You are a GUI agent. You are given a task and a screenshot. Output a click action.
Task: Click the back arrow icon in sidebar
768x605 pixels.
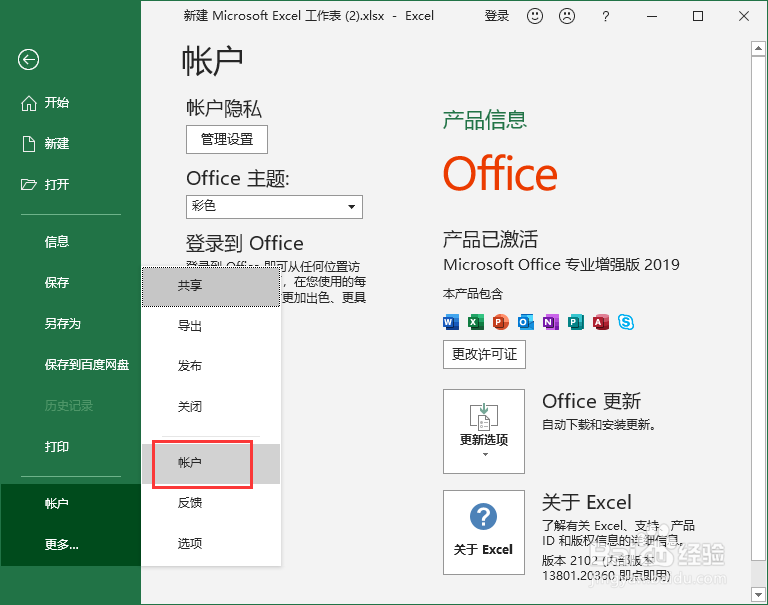28,60
